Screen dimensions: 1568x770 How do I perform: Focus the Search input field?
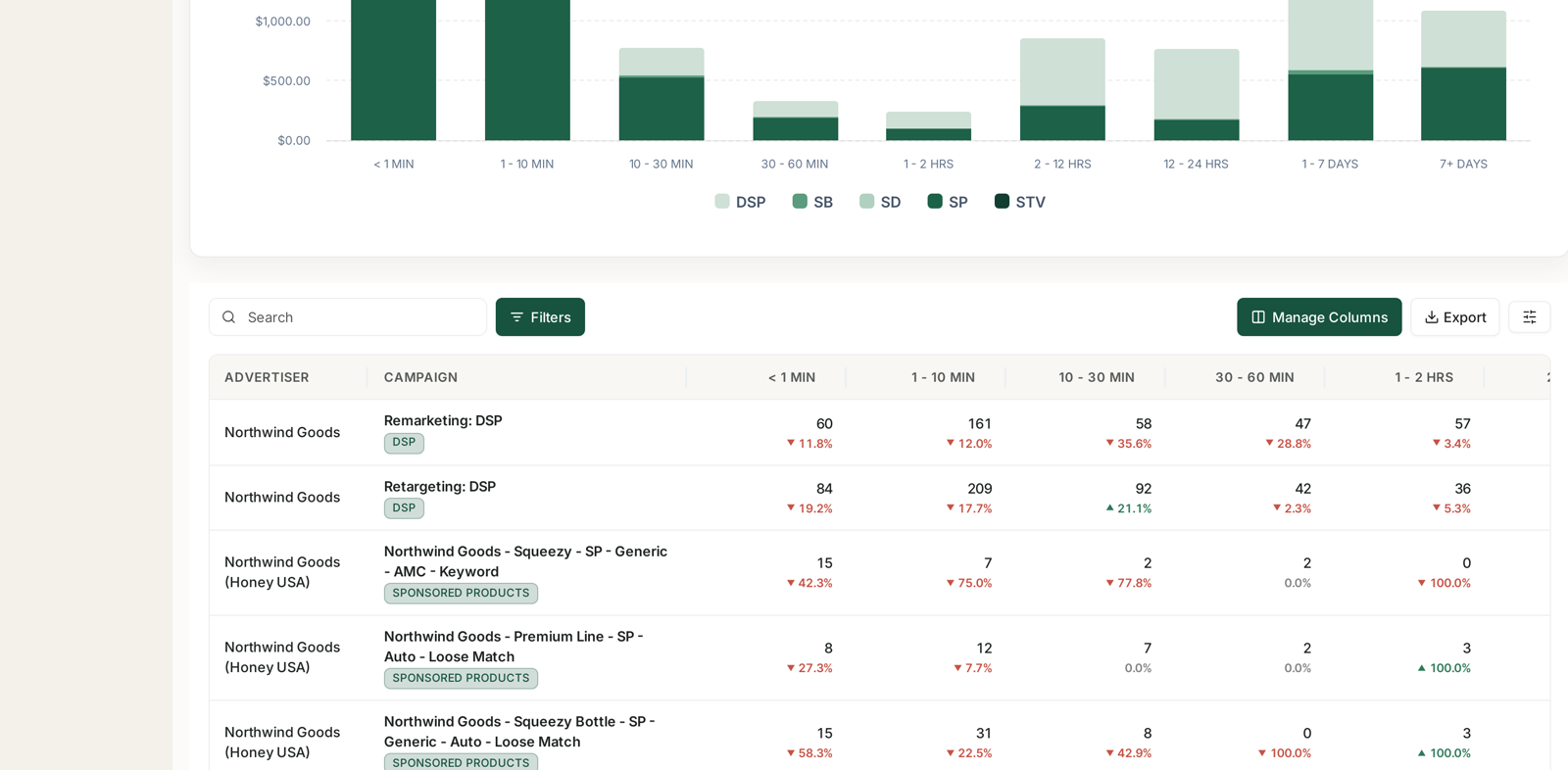coord(348,317)
